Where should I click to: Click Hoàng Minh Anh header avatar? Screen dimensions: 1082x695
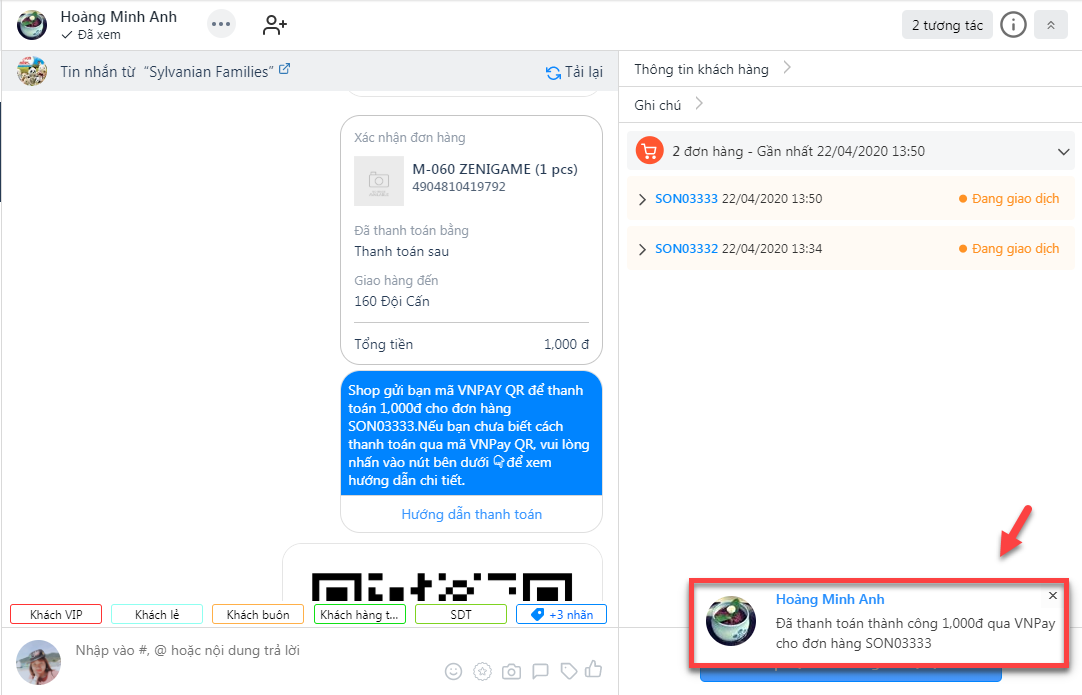point(32,26)
